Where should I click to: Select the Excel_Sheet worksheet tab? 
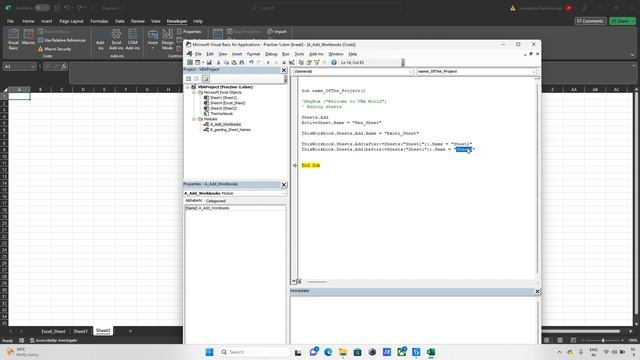point(53,331)
